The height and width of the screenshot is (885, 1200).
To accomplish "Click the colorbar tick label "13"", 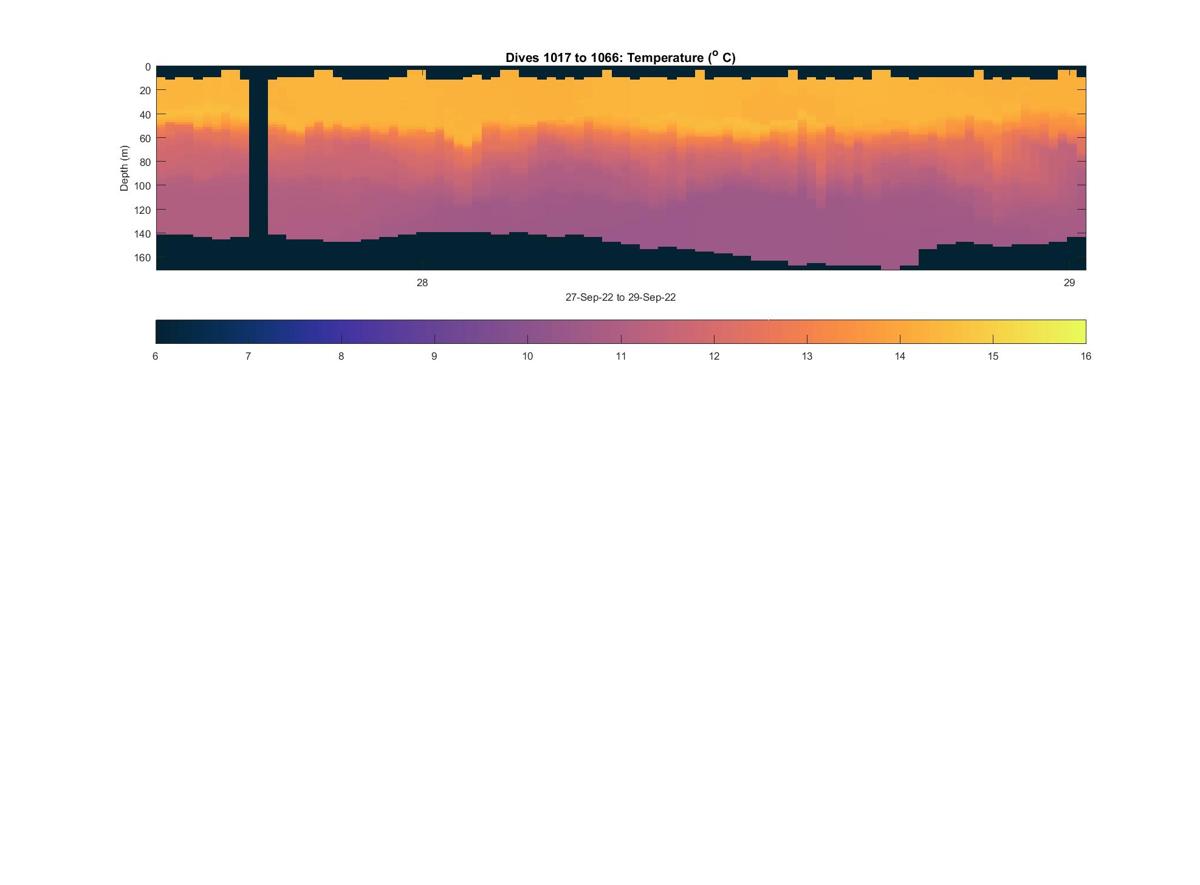I will (807, 356).
